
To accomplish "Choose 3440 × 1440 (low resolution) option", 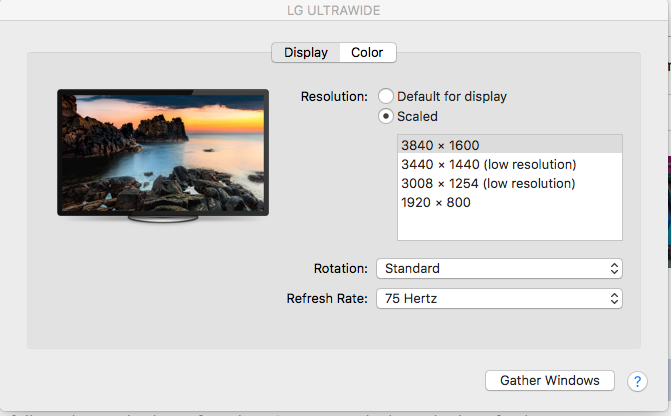I will [510, 164].
